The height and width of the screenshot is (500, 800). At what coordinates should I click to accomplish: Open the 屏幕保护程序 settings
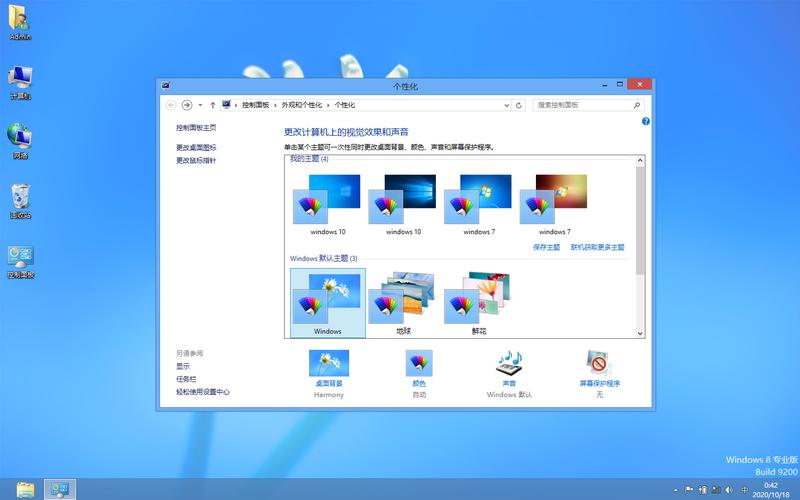(x=599, y=374)
